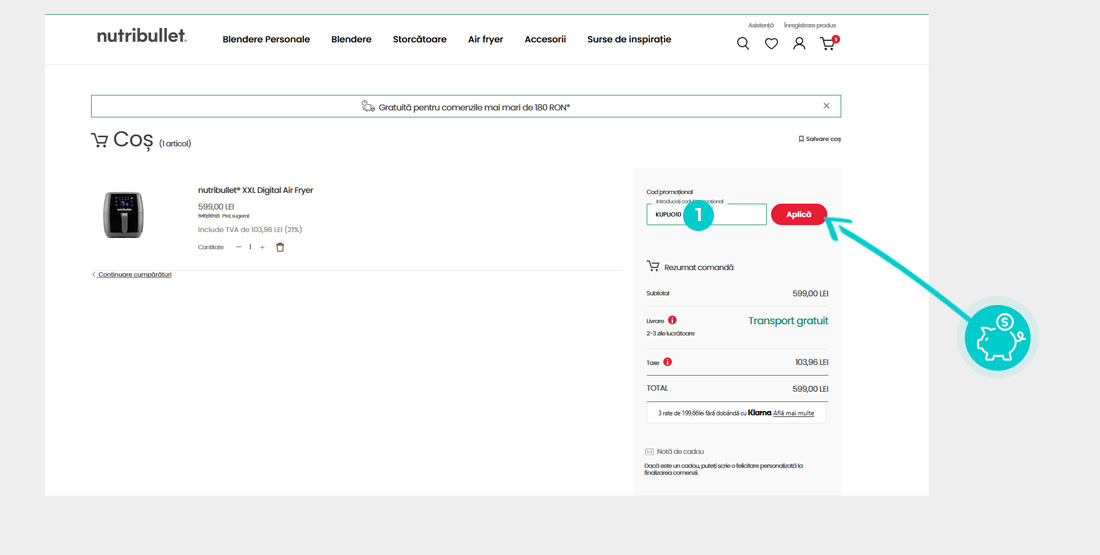Click the Include TVA de 103,96 LEI text

(250, 229)
